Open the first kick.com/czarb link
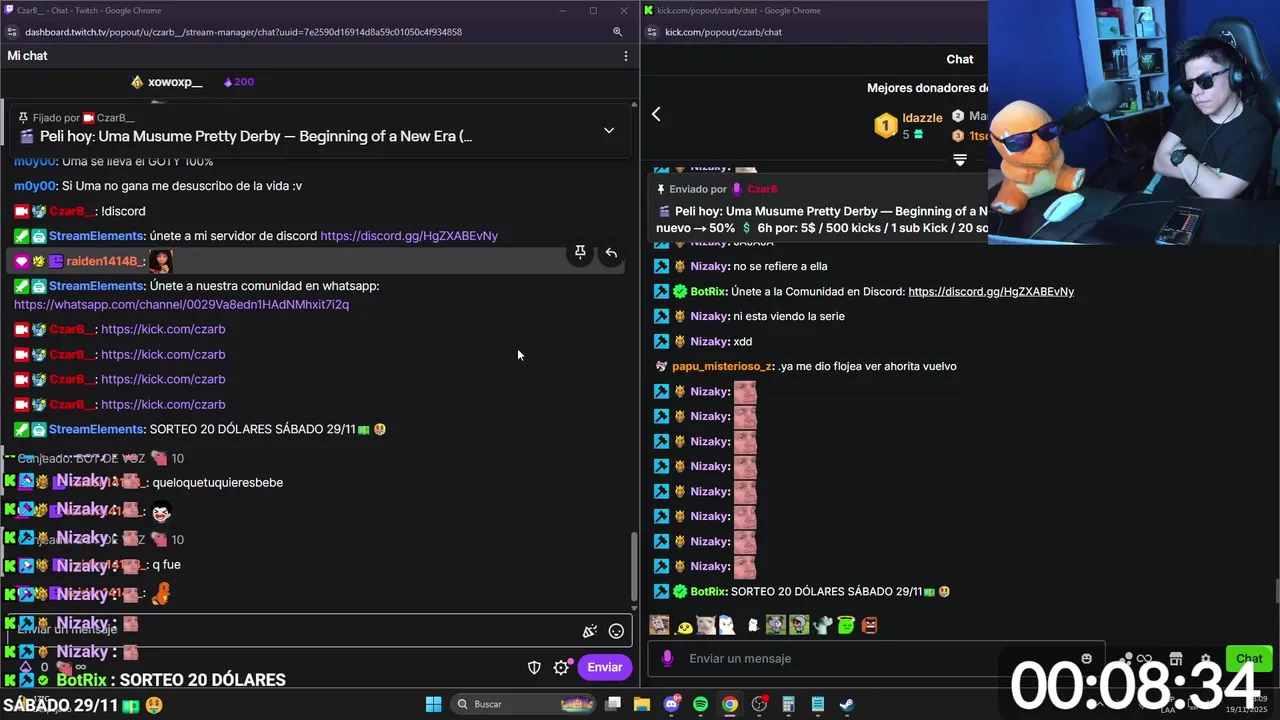1280x720 pixels. (163, 329)
